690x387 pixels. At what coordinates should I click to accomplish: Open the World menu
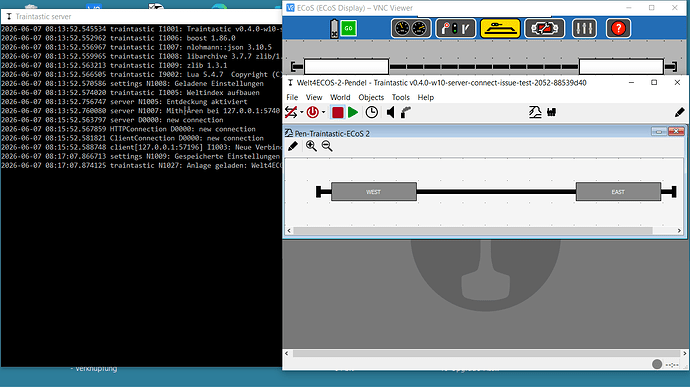[x=340, y=97]
